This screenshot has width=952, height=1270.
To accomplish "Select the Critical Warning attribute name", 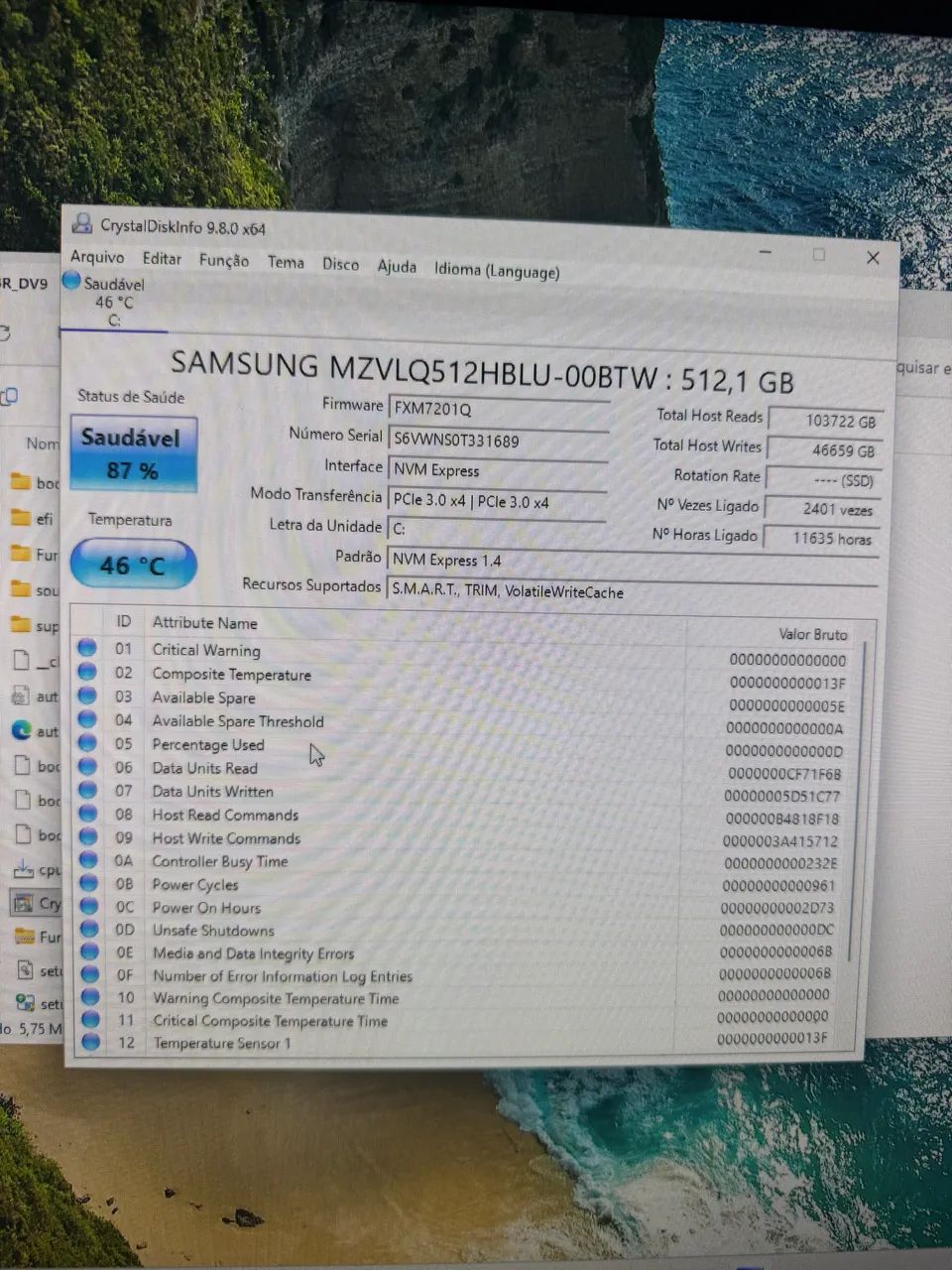I will 206,650.
